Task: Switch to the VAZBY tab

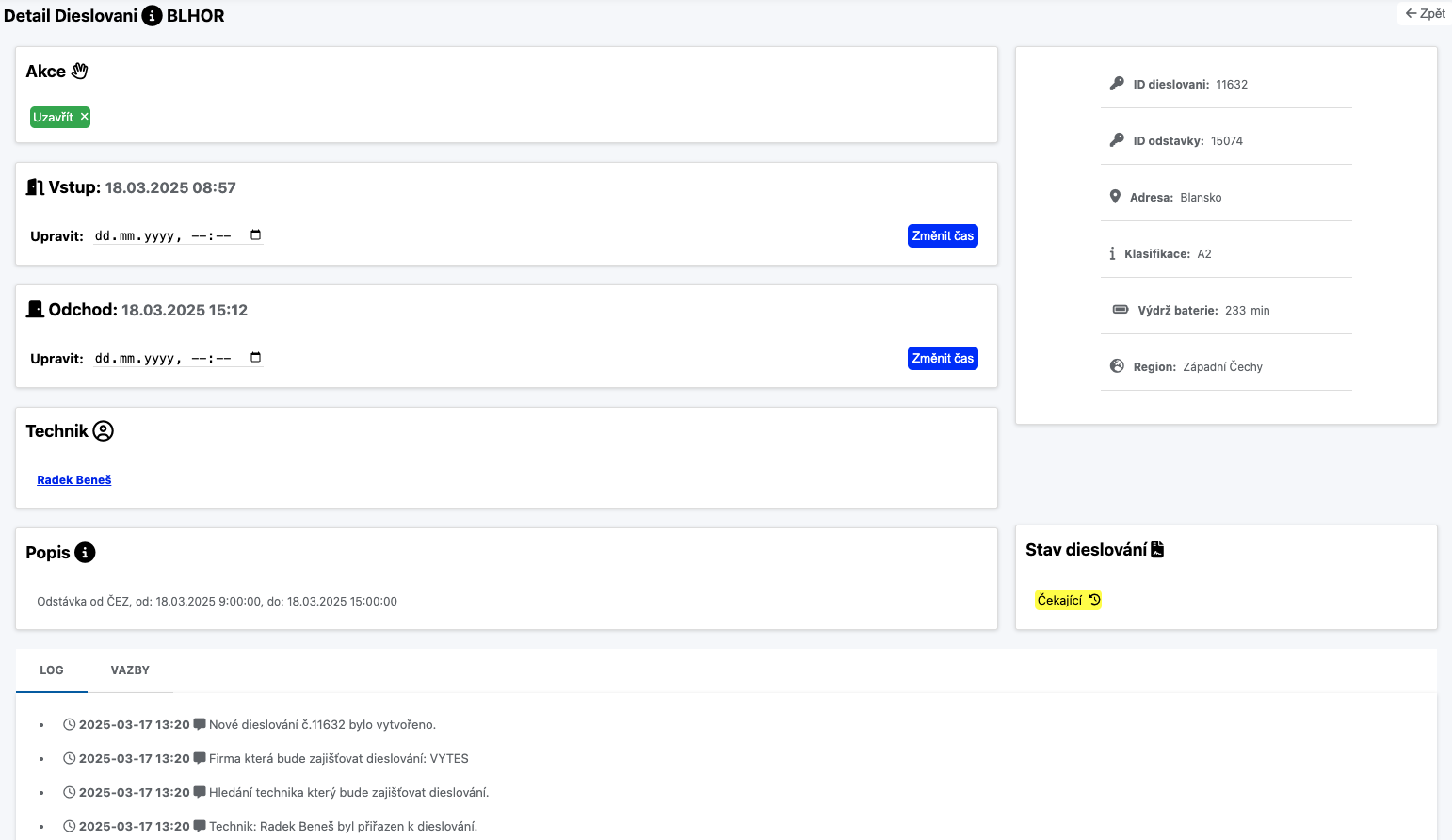Action: pyautogui.click(x=130, y=670)
